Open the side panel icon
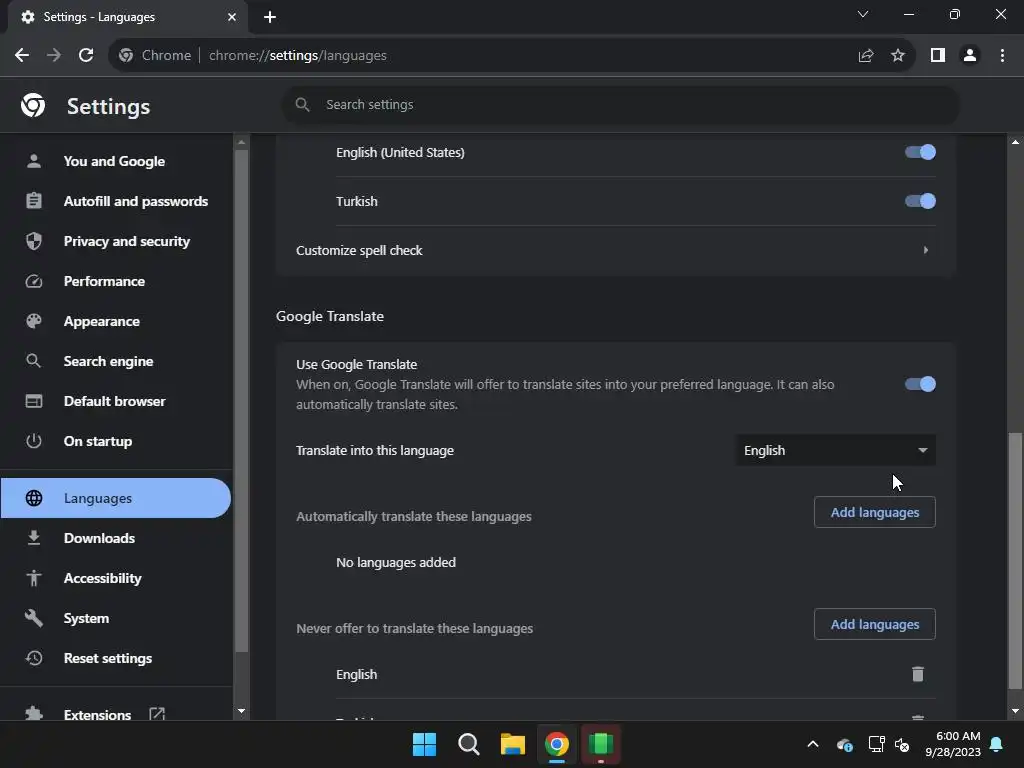Image resolution: width=1024 pixels, height=768 pixels. point(938,56)
